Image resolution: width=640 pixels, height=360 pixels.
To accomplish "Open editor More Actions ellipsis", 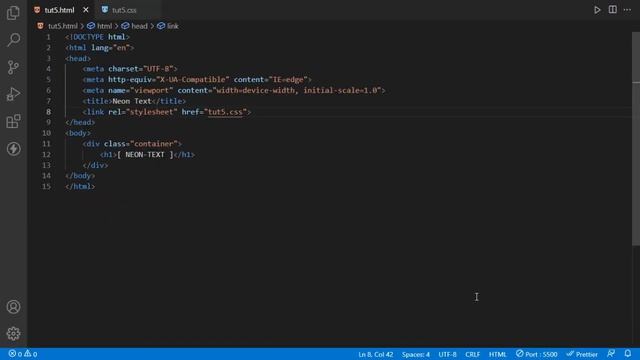I will tap(627, 10).
